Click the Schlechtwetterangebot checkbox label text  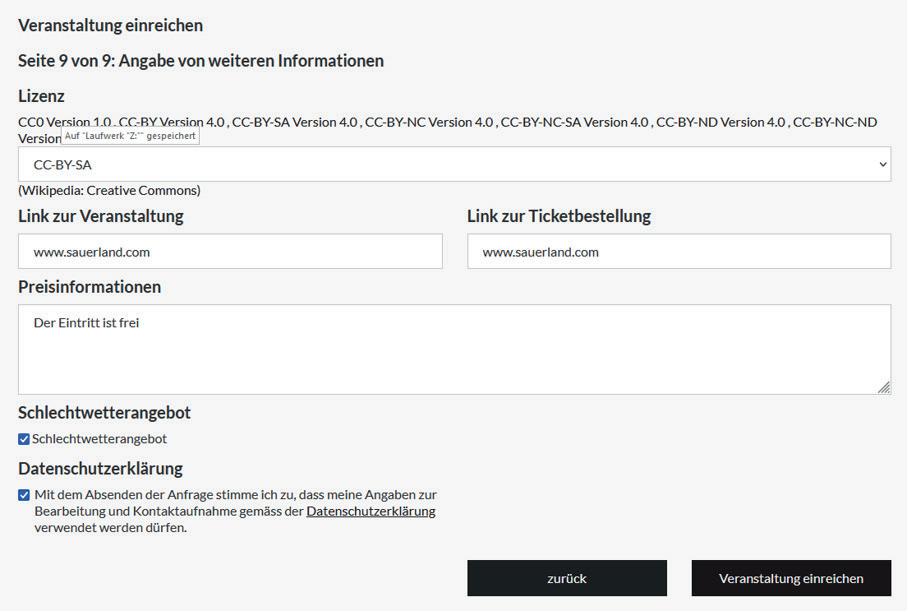pyautogui.click(x=99, y=439)
